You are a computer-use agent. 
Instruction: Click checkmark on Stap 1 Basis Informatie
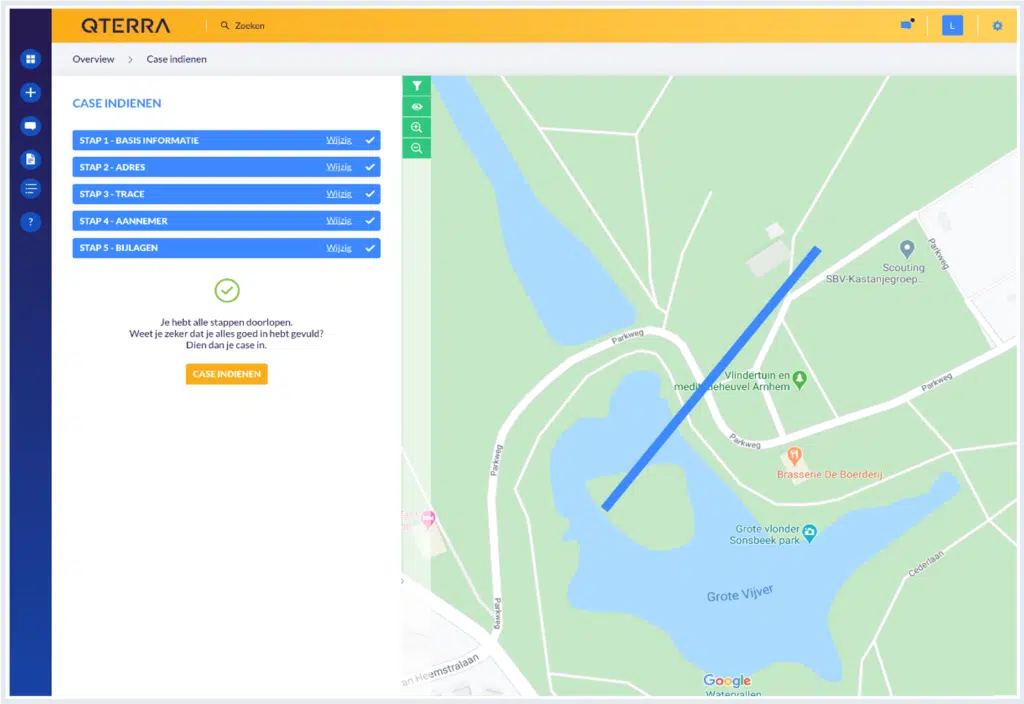click(370, 140)
